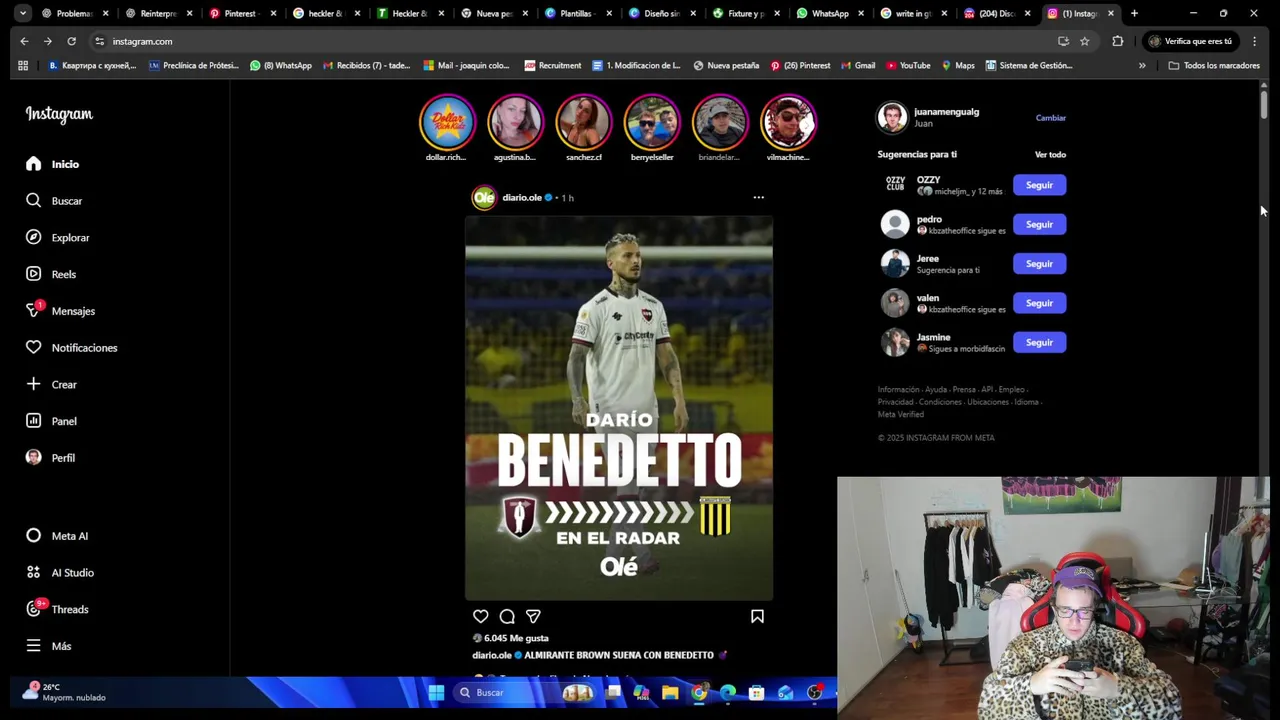Open AI Studio in sidebar

point(59,573)
